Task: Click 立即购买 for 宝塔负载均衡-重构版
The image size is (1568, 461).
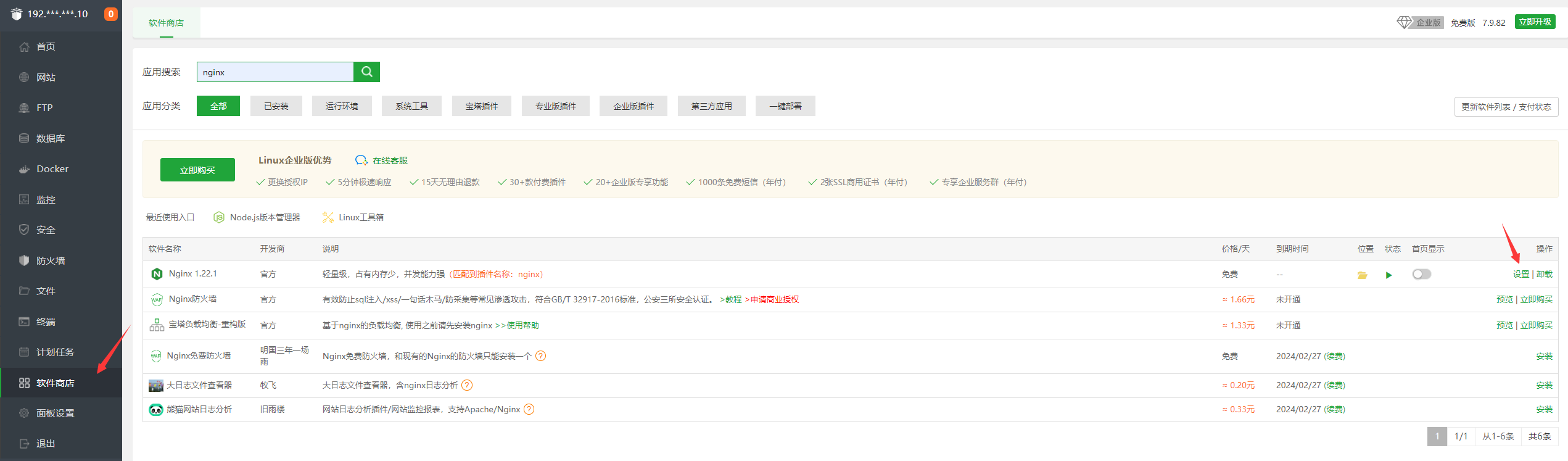Action: 1537,325
